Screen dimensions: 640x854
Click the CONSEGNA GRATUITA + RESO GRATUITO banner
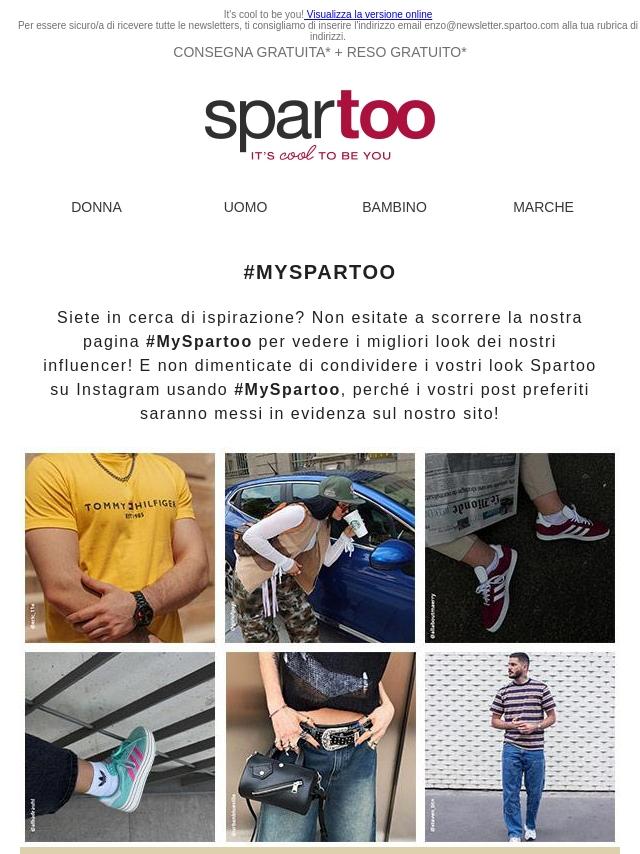(x=320, y=52)
